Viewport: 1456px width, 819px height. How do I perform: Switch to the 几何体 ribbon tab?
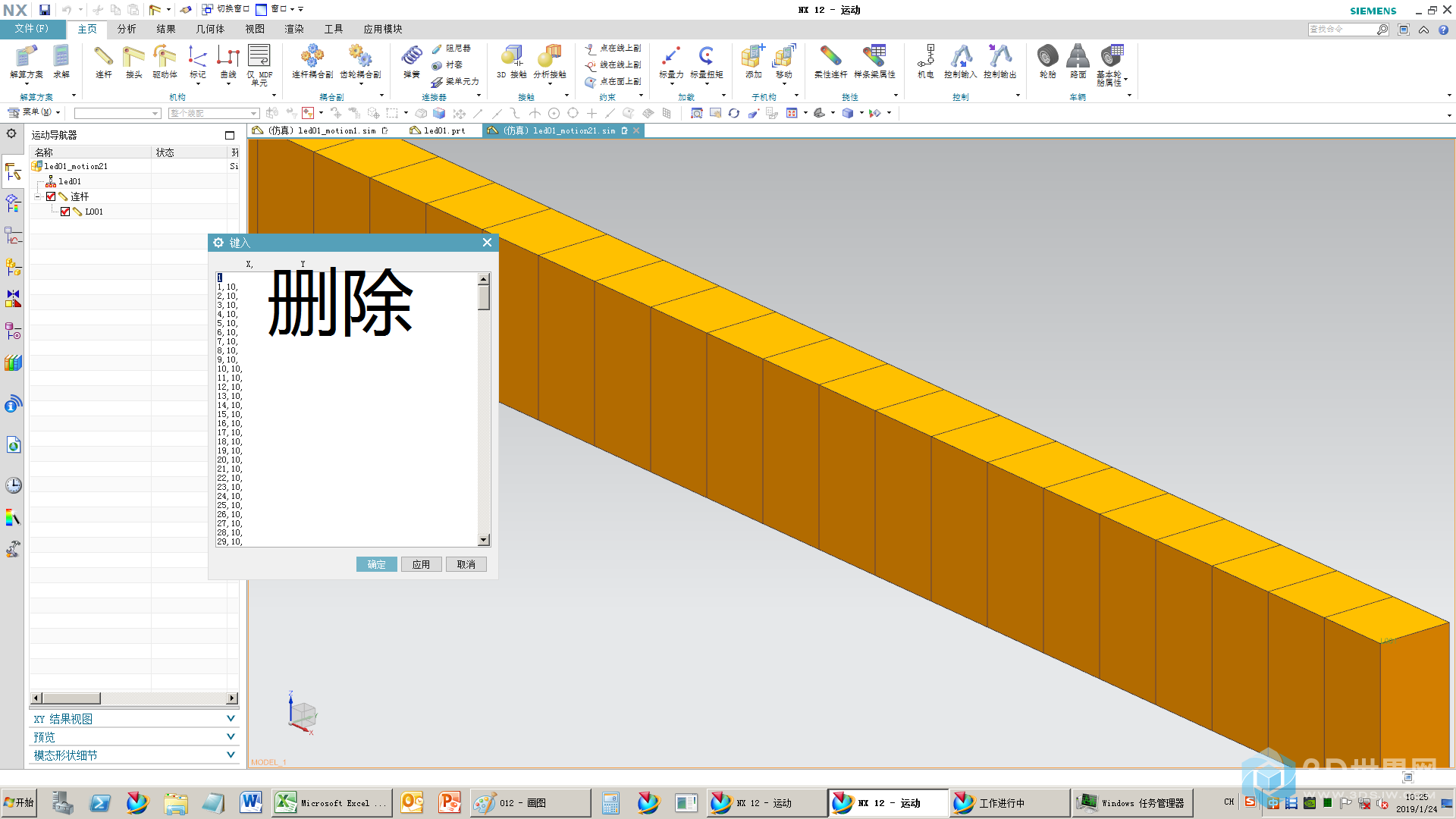click(x=211, y=29)
